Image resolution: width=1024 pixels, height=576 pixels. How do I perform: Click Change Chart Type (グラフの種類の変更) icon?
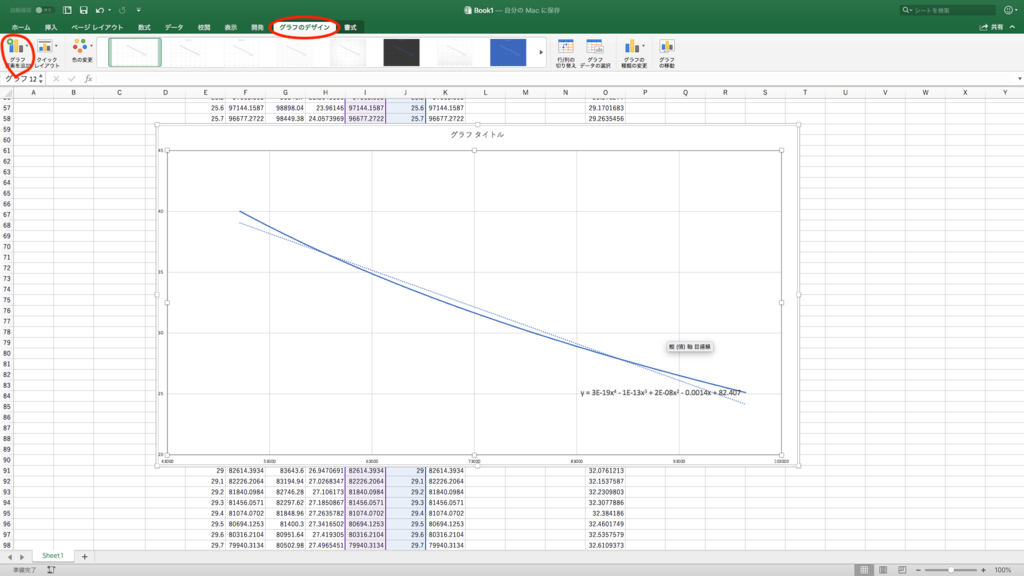coord(631,47)
